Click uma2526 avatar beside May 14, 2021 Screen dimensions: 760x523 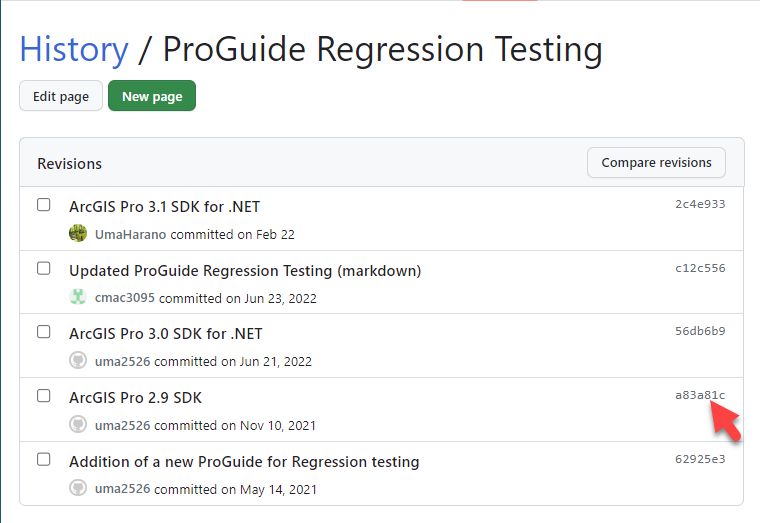coord(78,488)
